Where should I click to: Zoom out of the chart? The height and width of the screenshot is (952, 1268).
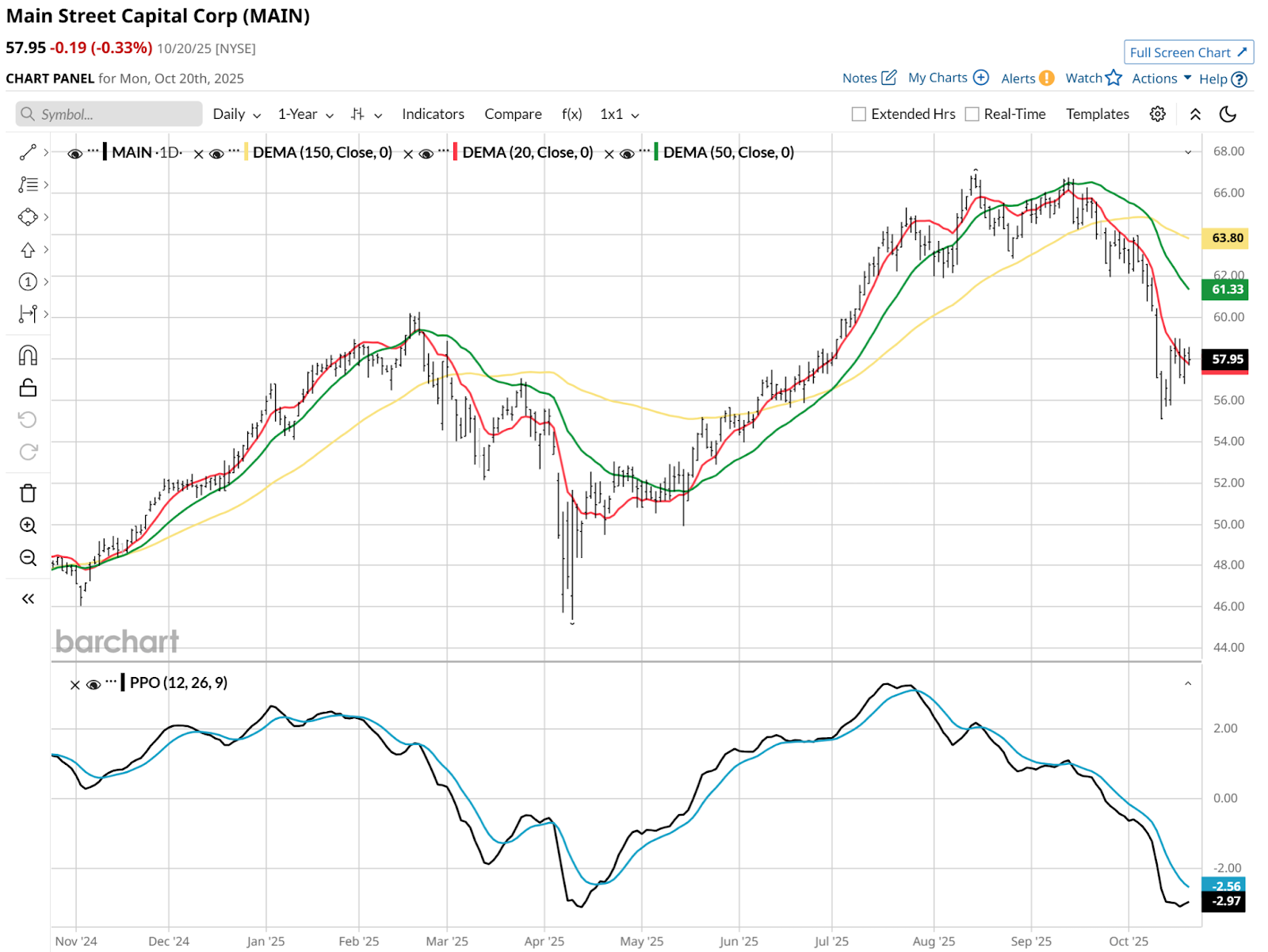(28, 558)
